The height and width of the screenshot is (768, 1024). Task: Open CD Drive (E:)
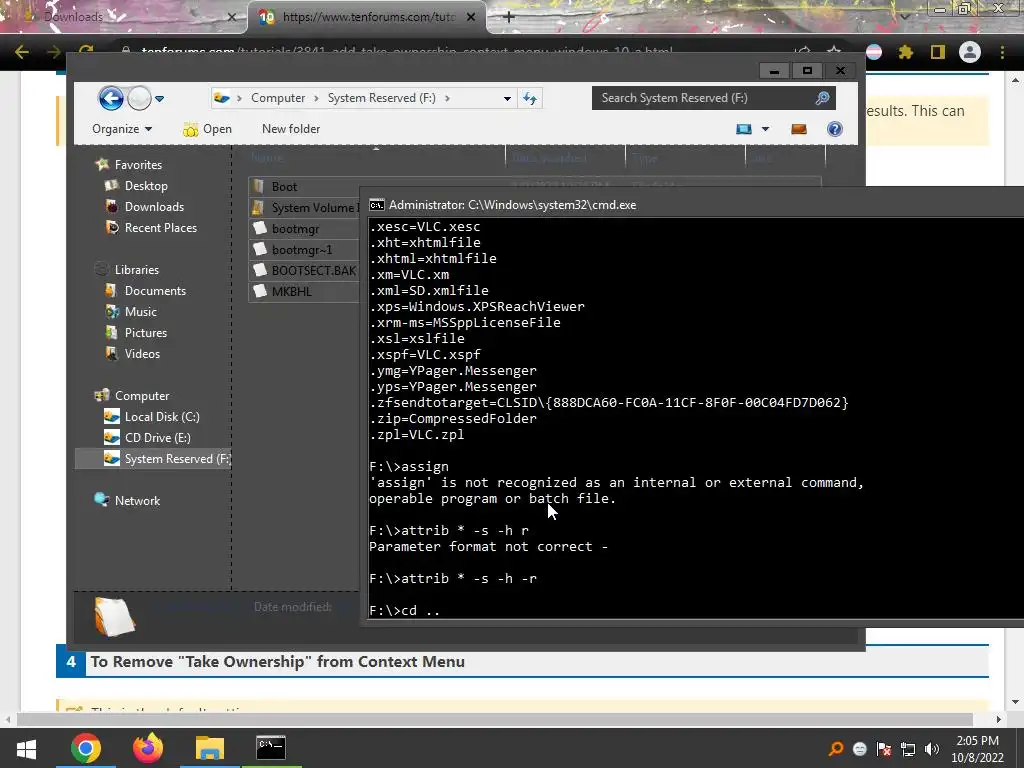click(x=148, y=437)
